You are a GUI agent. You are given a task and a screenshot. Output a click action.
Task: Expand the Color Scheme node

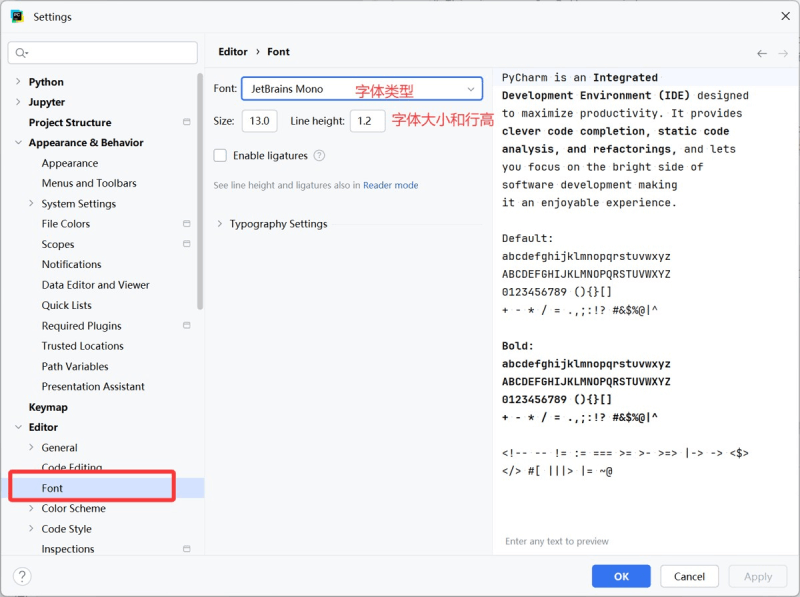pyautogui.click(x=31, y=508)
